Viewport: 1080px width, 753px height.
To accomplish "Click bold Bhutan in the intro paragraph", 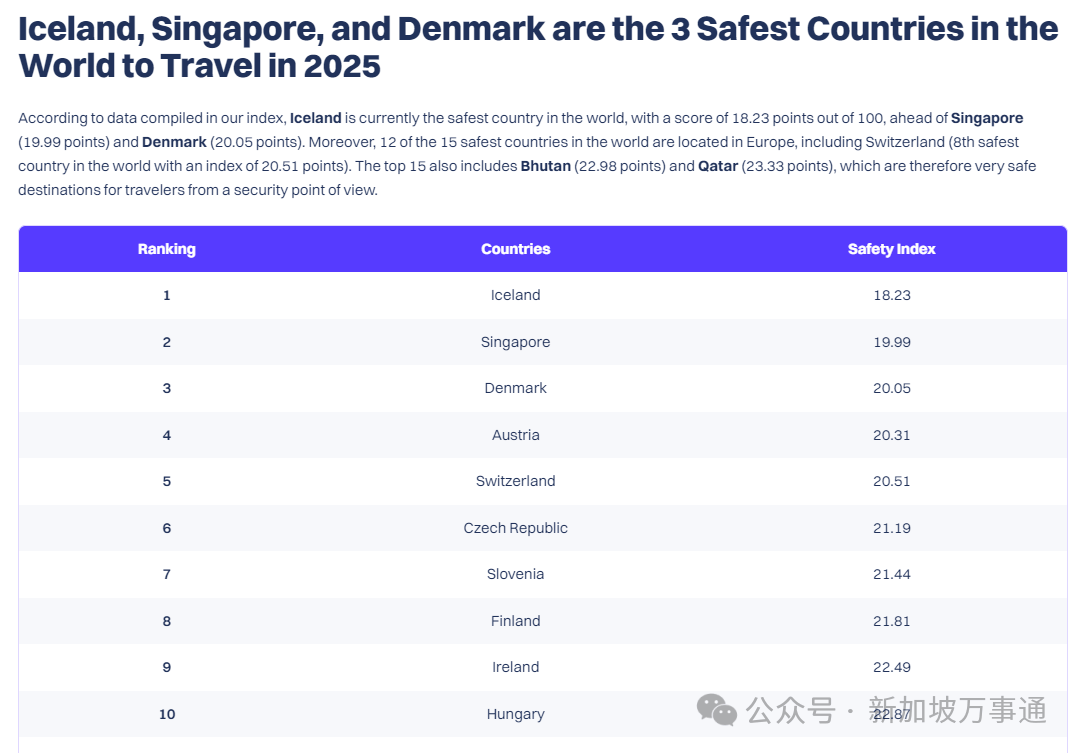I will [x=545, y=166].
